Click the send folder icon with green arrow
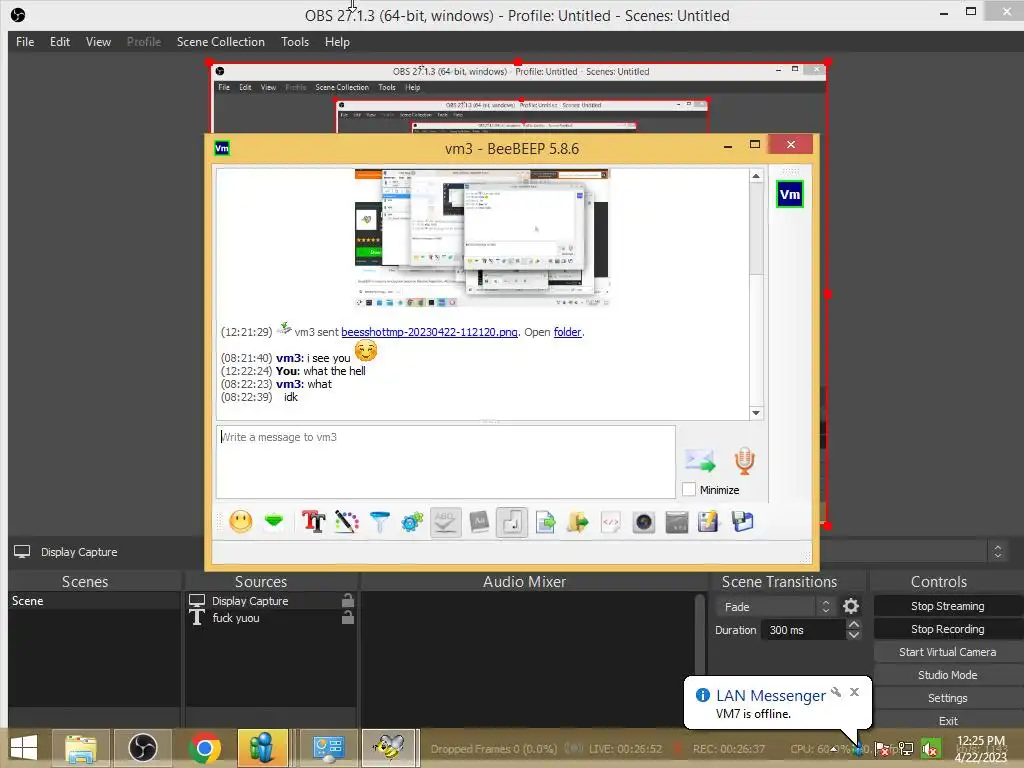The width and height of the screenshot is (1024, 768). coord(577,522)
